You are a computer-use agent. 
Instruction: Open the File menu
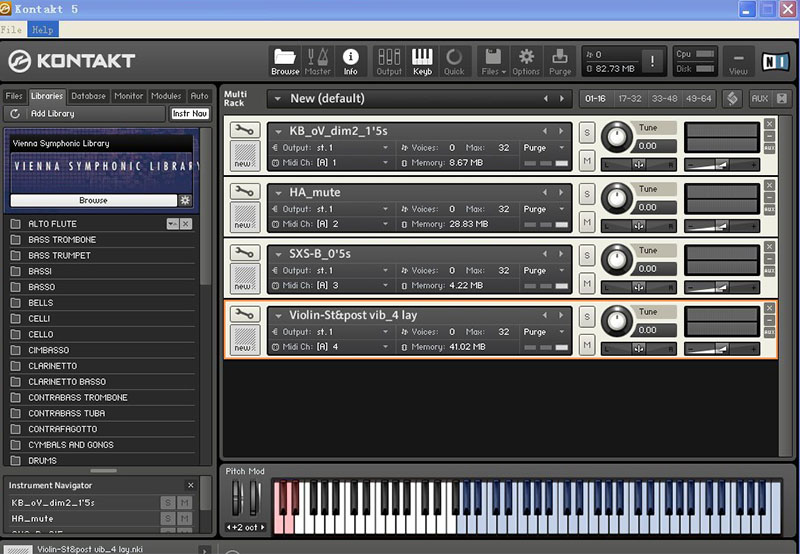point(11,30)
